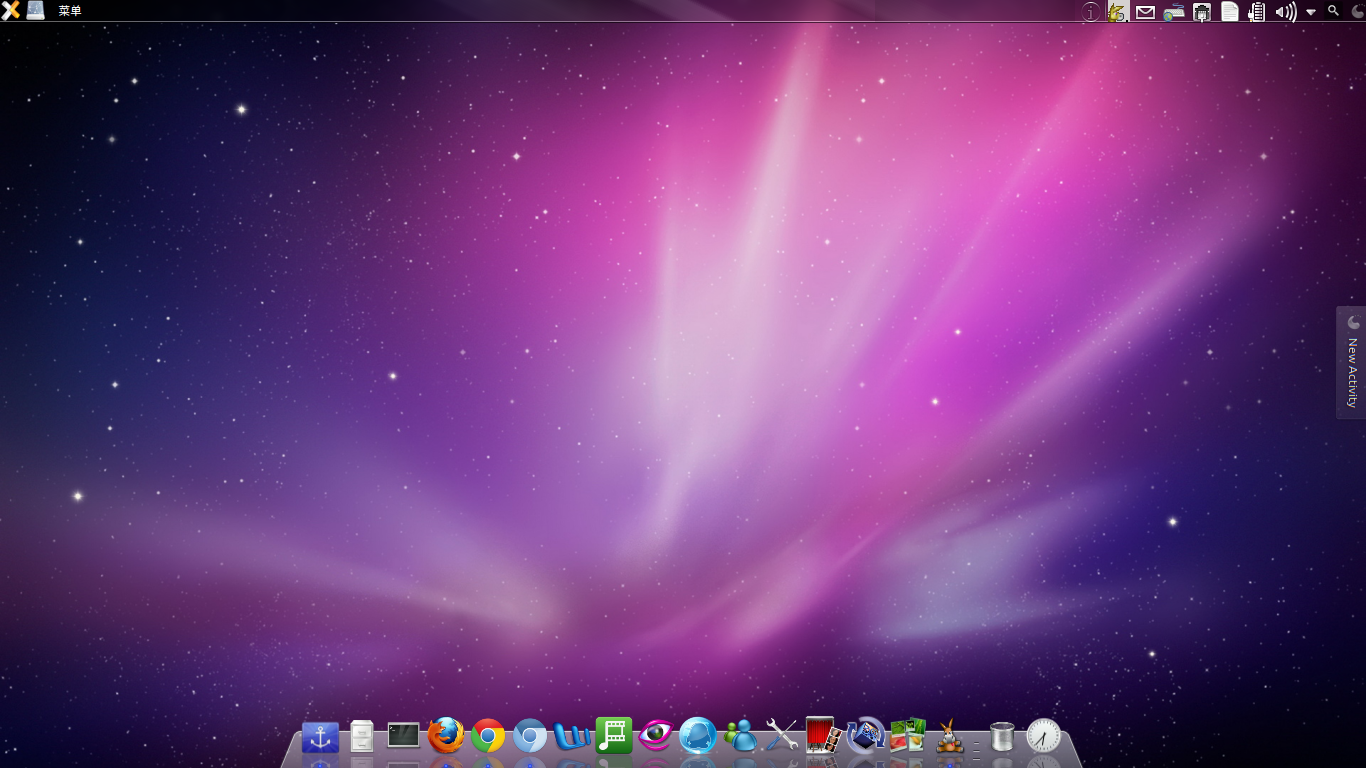Click the analog clock in the dock
The width and height of the screenshot is (1366, 768).
tap(1043, 736)
